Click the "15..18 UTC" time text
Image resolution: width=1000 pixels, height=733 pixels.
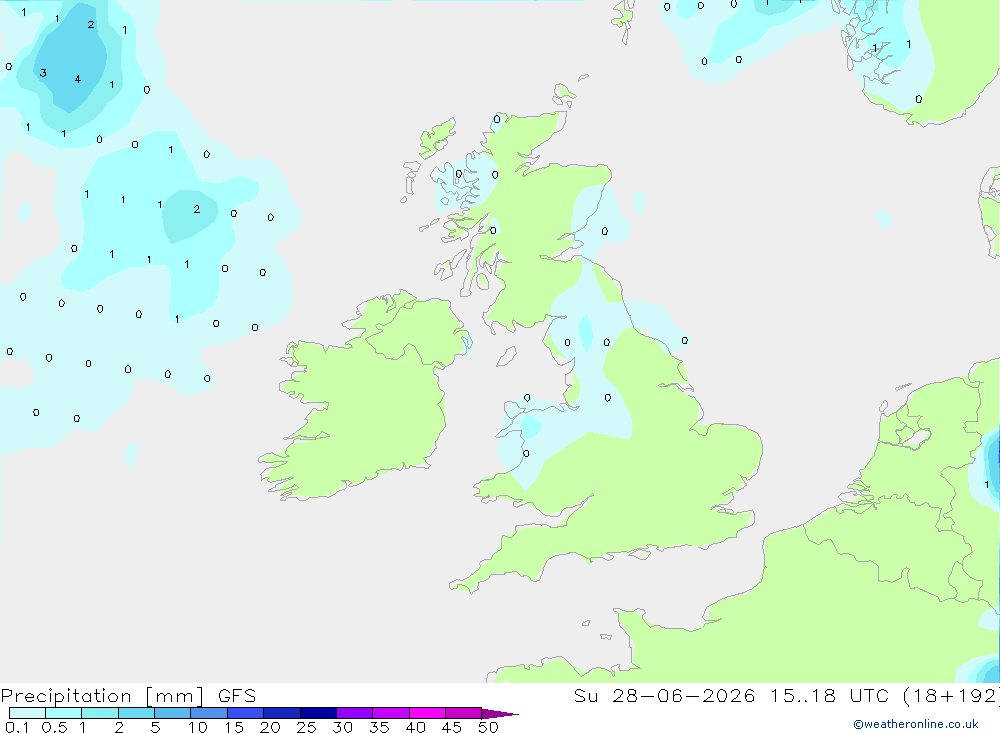(828, 696)
